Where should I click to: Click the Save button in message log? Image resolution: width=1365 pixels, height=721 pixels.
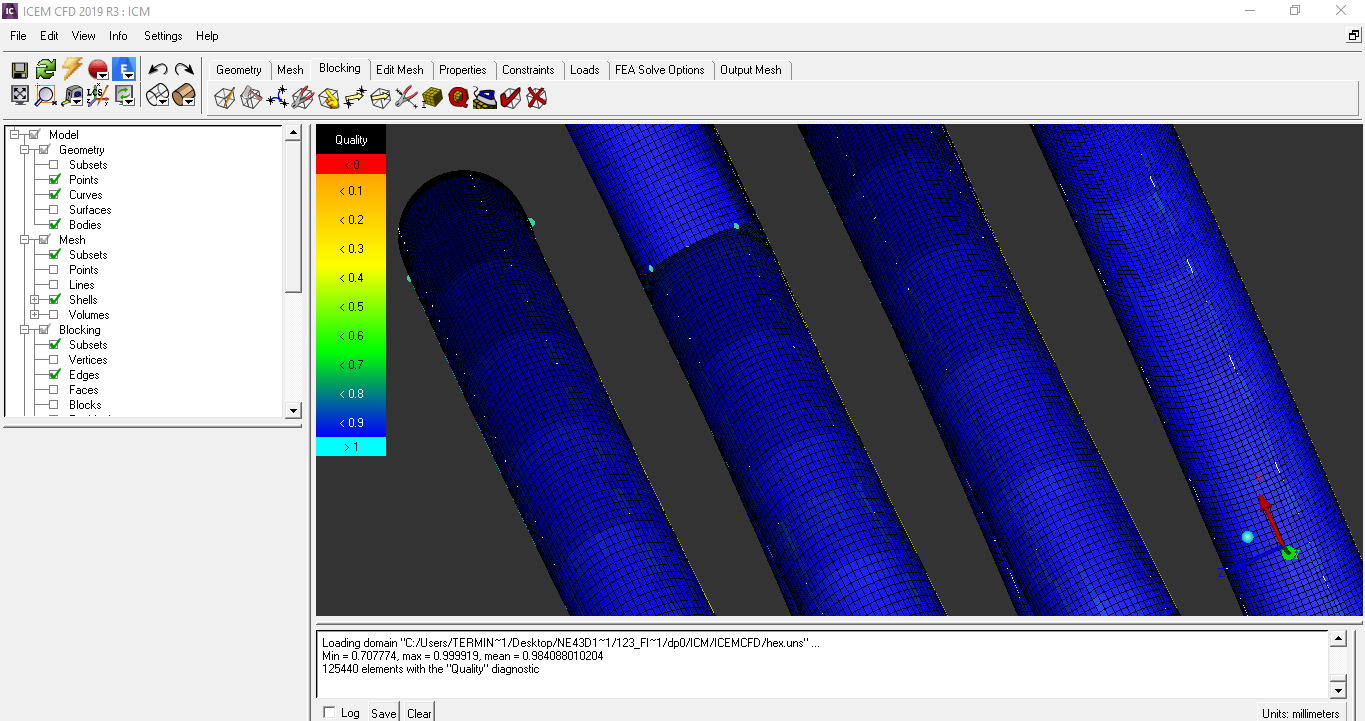click(x=383, y=713)
